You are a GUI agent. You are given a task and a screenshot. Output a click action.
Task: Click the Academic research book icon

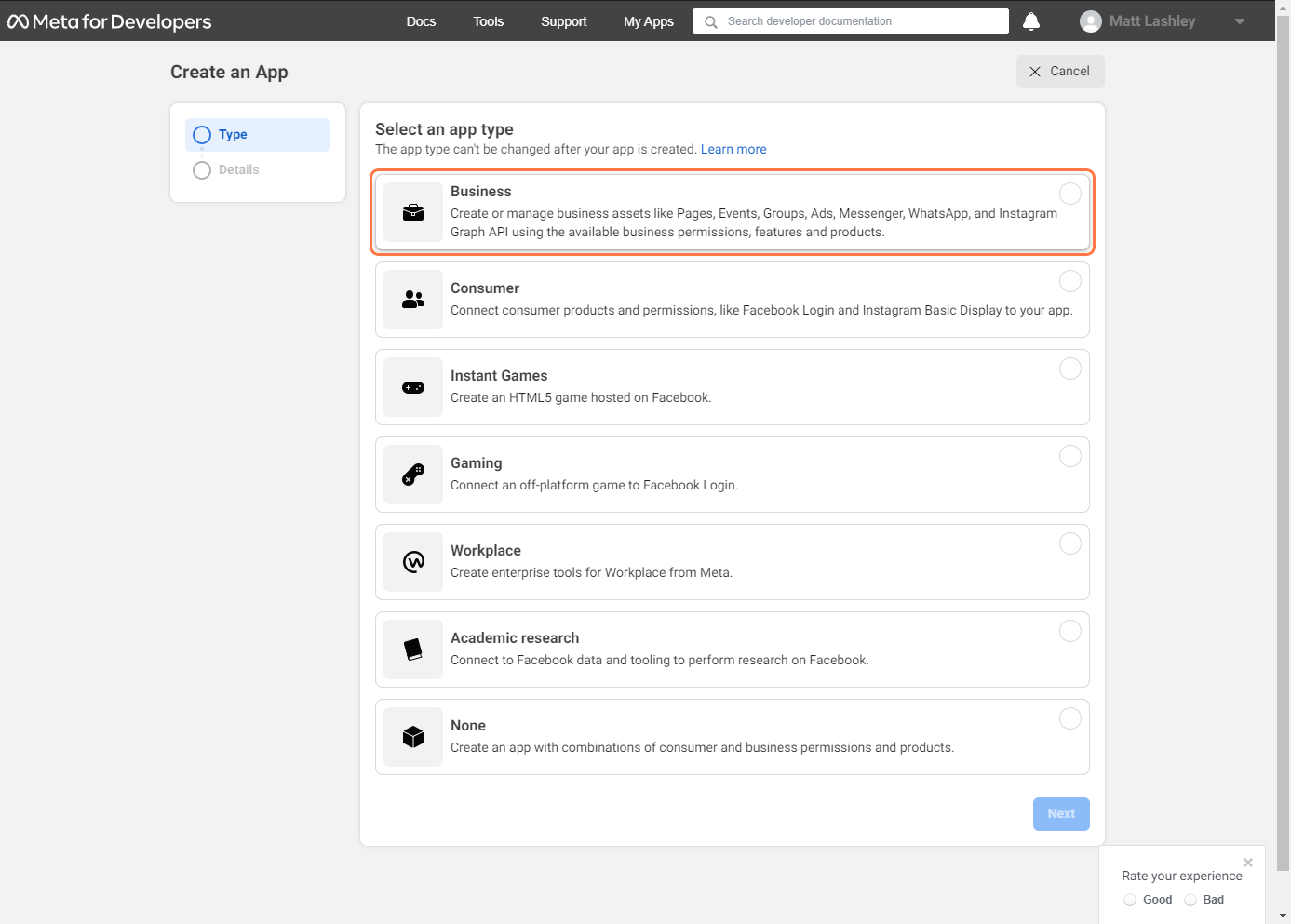[x=413, y=649]
